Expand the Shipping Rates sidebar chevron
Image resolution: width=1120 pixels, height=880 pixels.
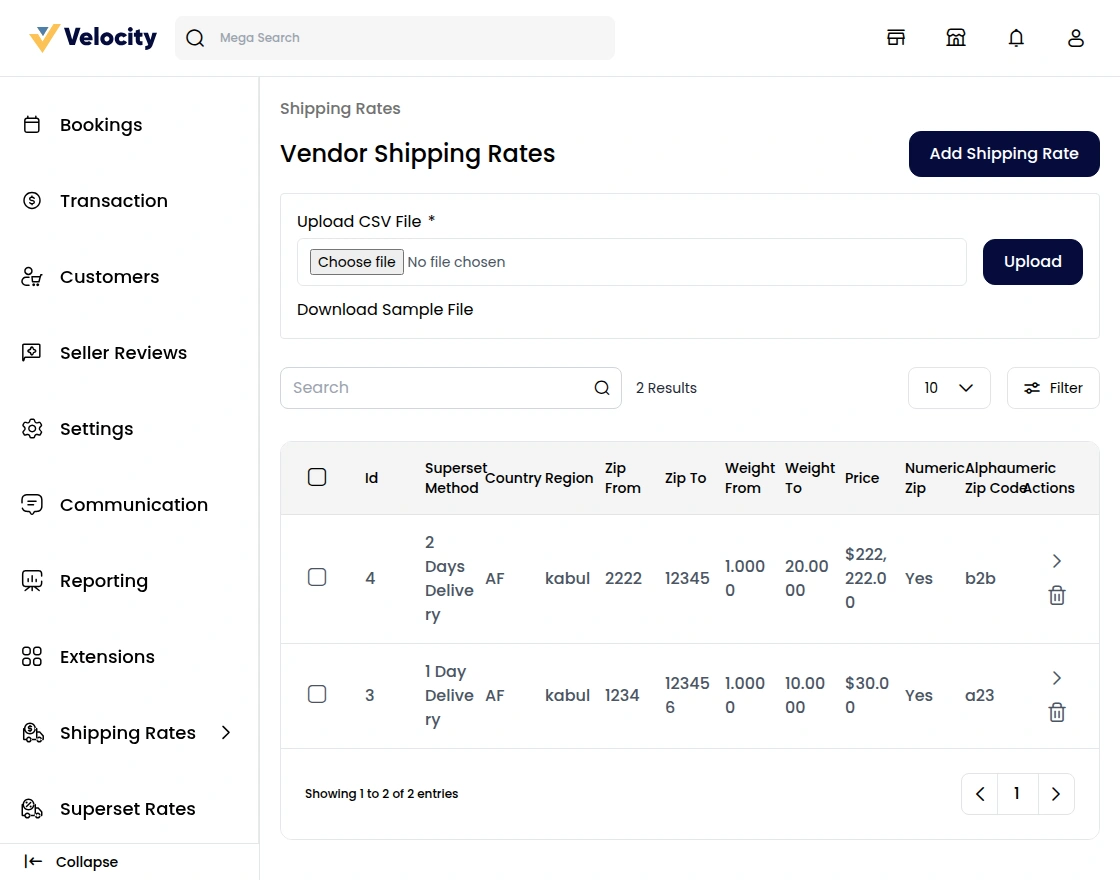pos(226,733)
